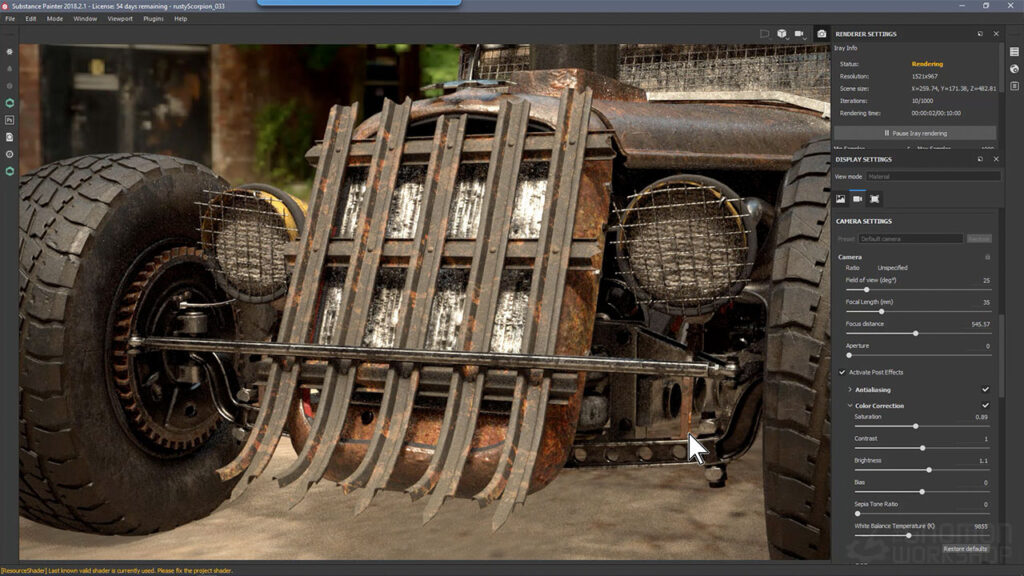Click the Saturation value 0.89
This screenshot has height=576, width=1024.
click(x=981, y=417)
